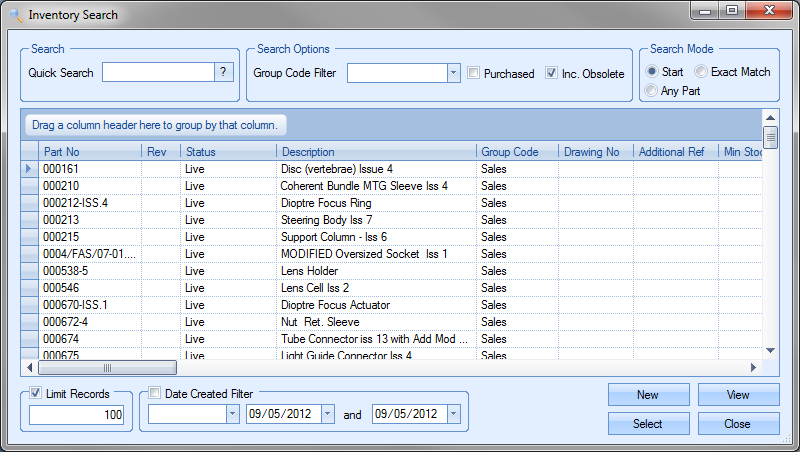Click the Select button
Viewport: 800px width, 452px height.
[648, 424]
